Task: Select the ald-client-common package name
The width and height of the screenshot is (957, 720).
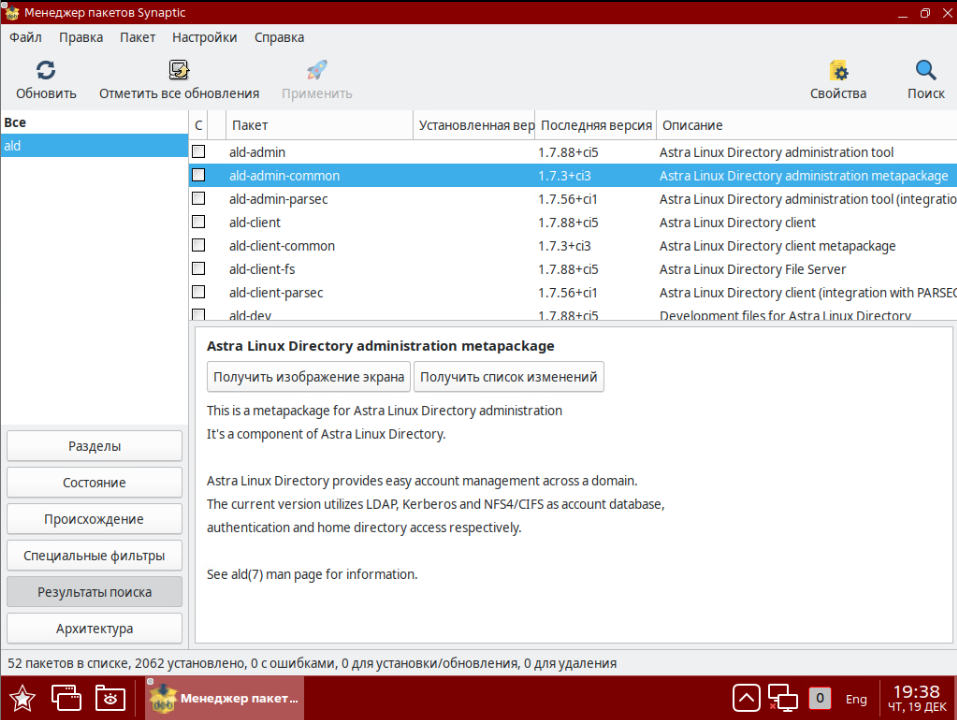Action: 282,246
